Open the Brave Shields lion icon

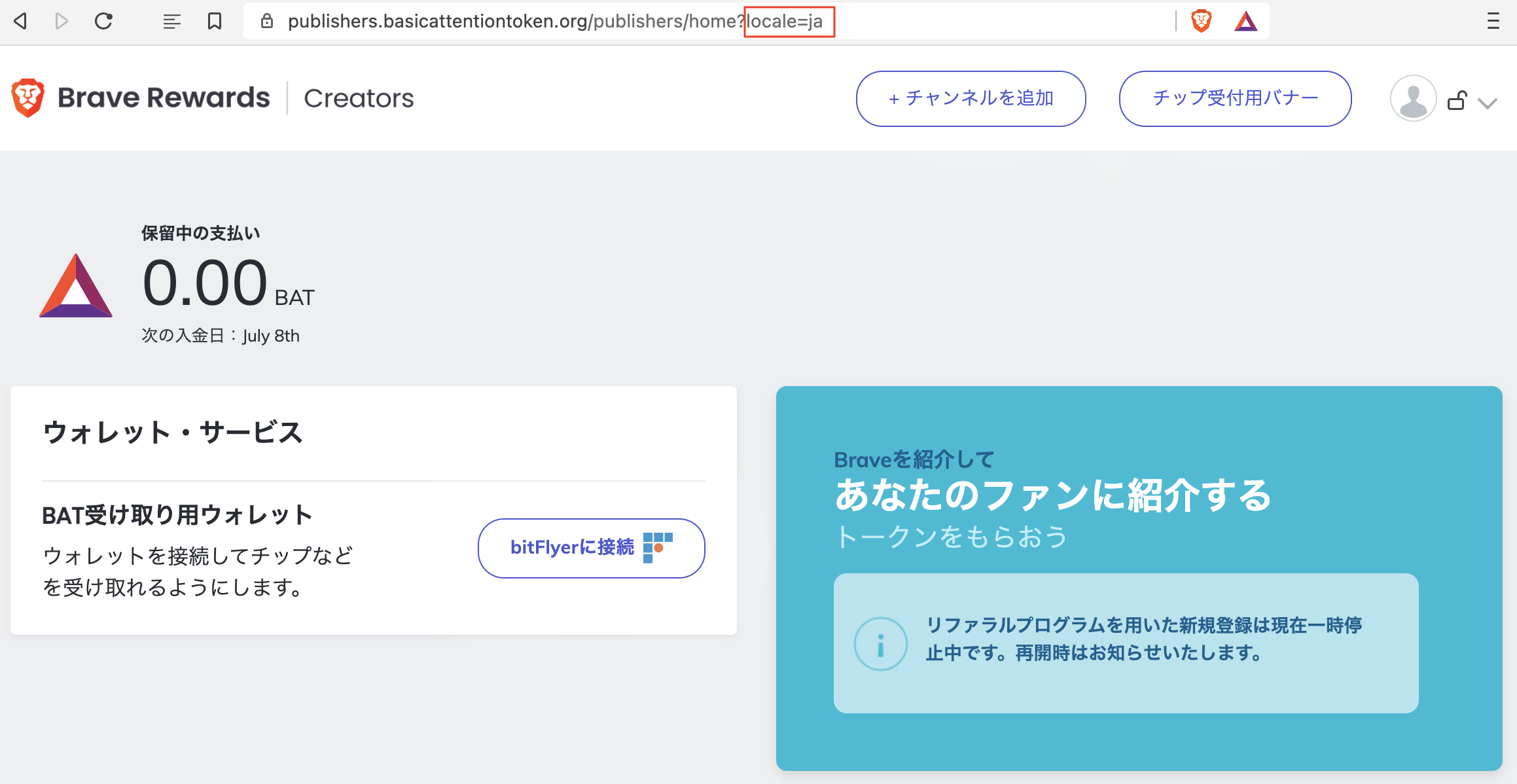coord(1201,22)
